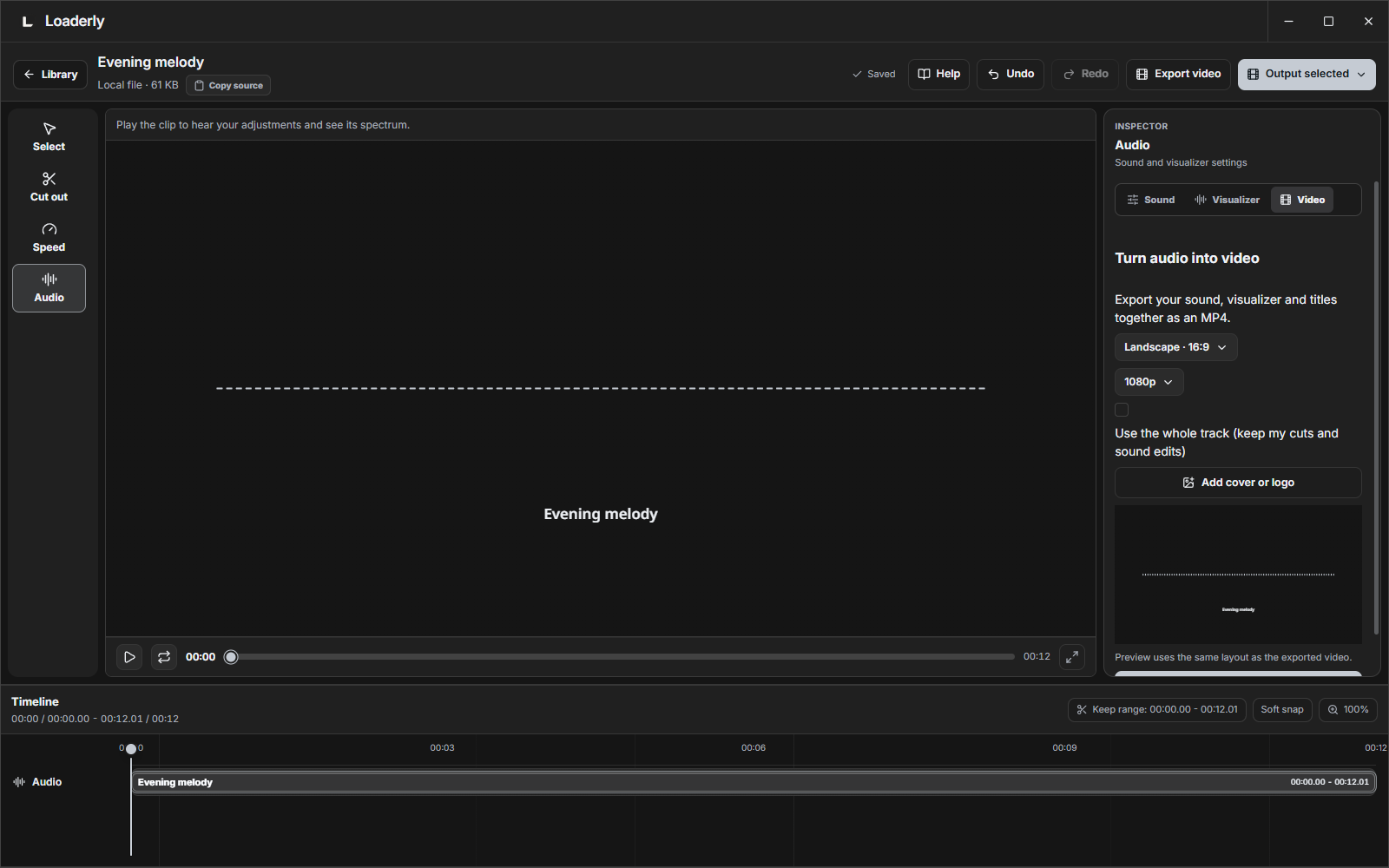
Task: Click the 00:06 timeline ruler mark
Action: point(754,747)
